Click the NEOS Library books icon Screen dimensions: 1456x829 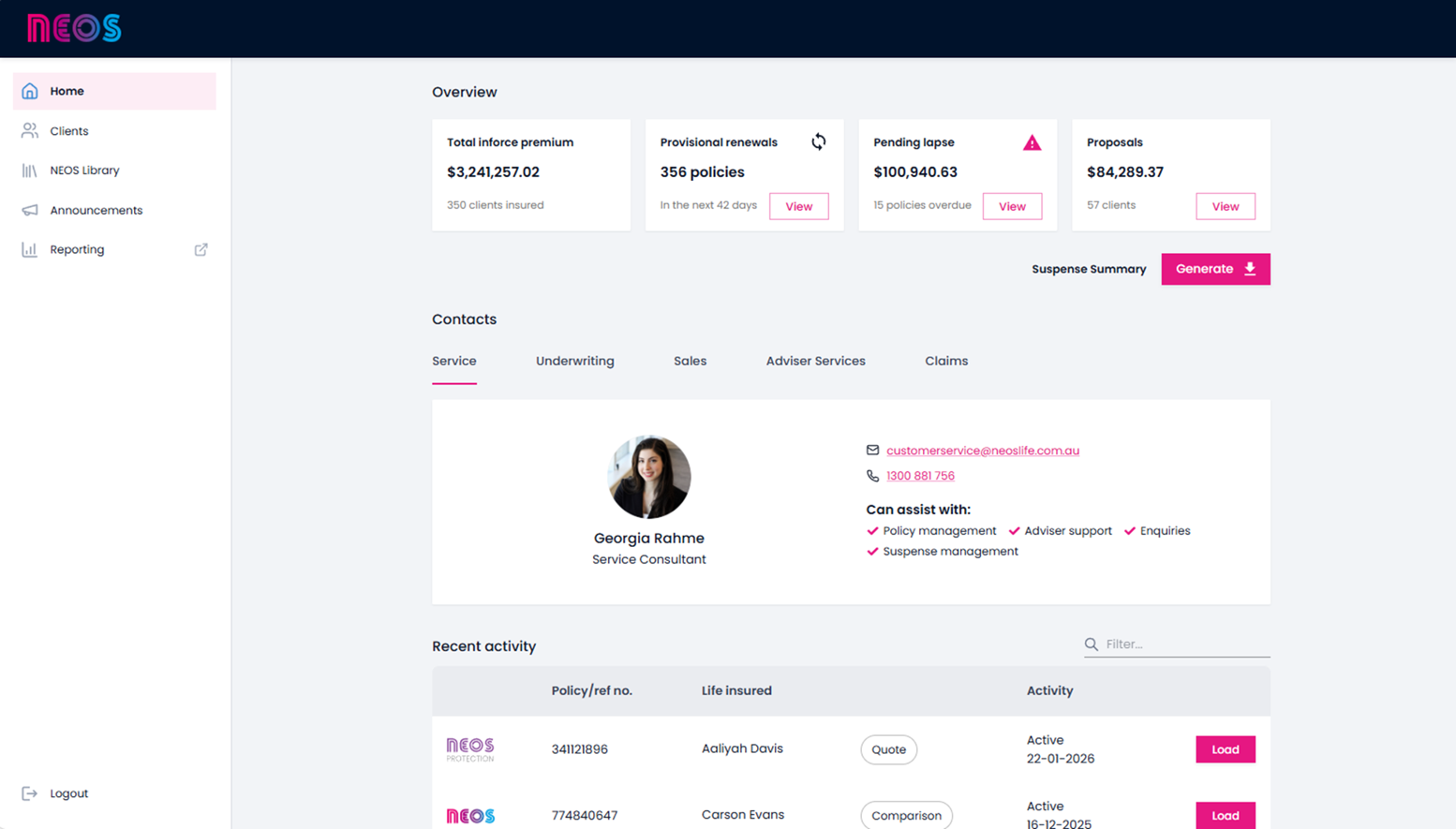[30, 170]
